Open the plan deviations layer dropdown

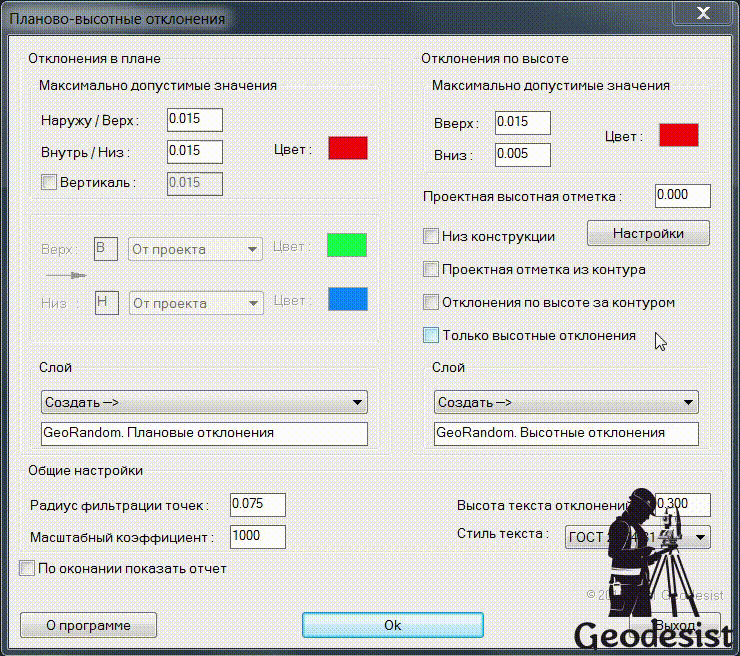coord(204,402)
